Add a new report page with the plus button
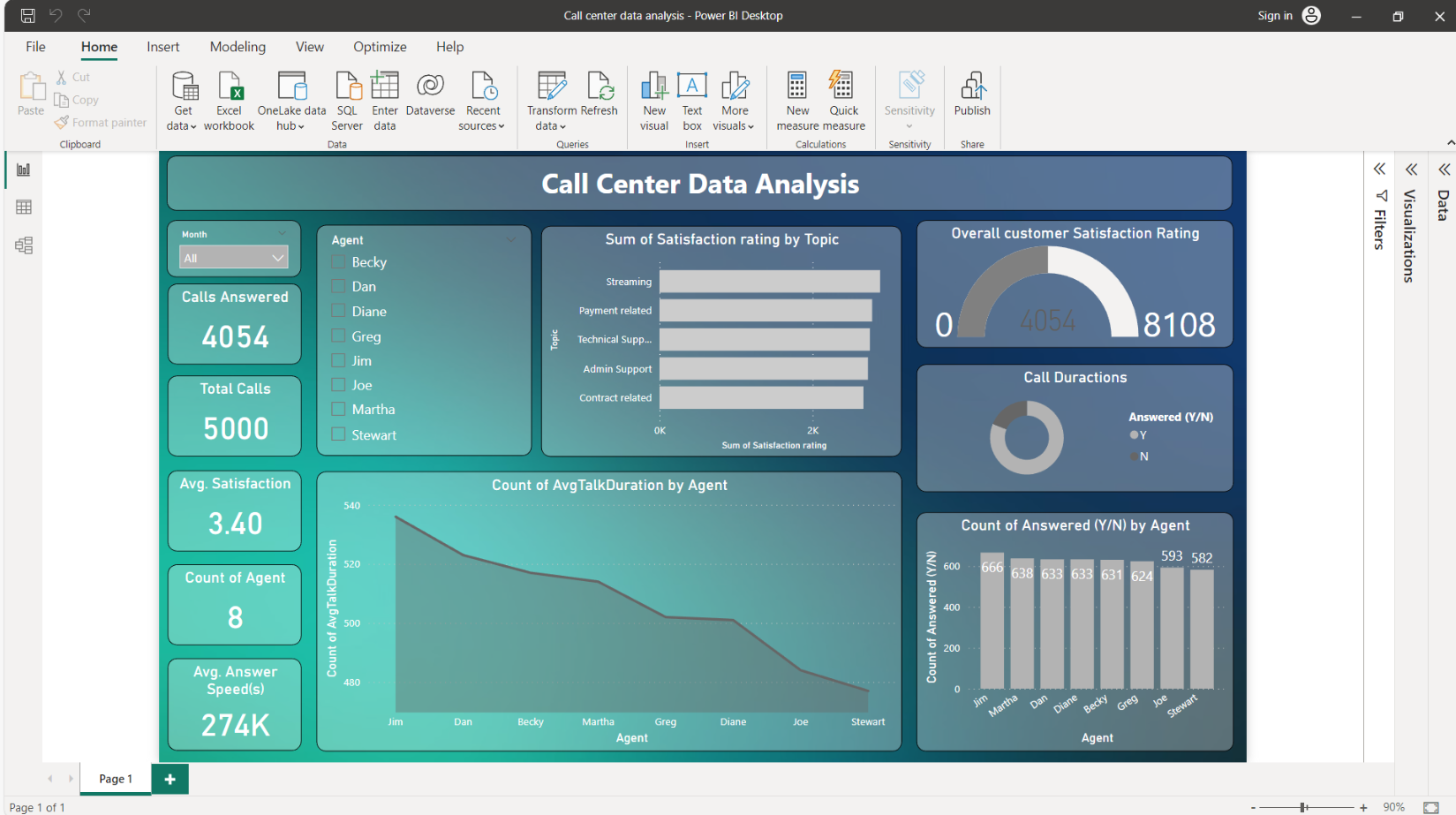The height and width of the screenshot is (815, 1456). point(170,778)
